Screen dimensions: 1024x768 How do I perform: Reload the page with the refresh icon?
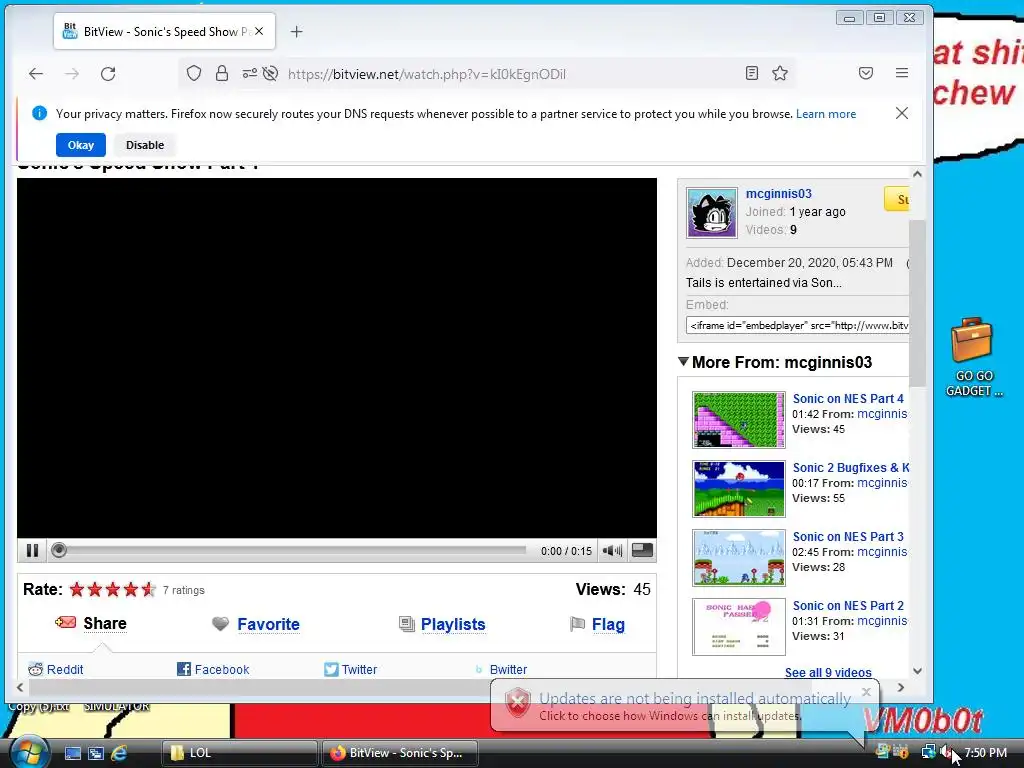(108, 74)
